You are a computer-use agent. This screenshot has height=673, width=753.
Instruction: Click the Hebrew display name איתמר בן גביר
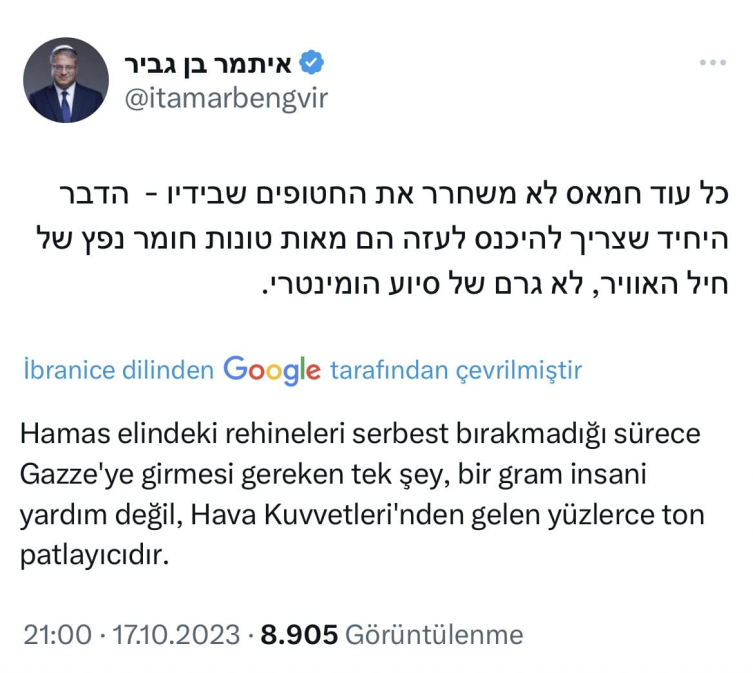(x=209, y=63)
